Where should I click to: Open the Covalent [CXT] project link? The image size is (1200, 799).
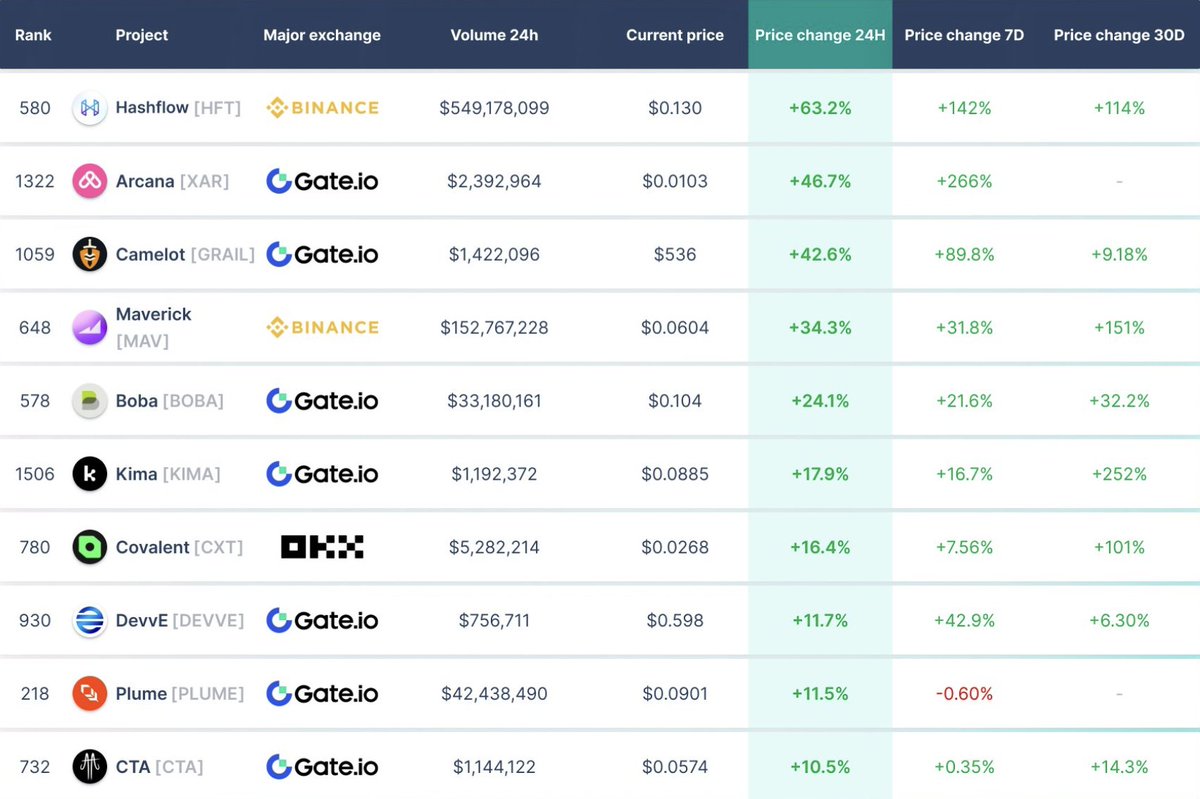[x=179, y=547]
